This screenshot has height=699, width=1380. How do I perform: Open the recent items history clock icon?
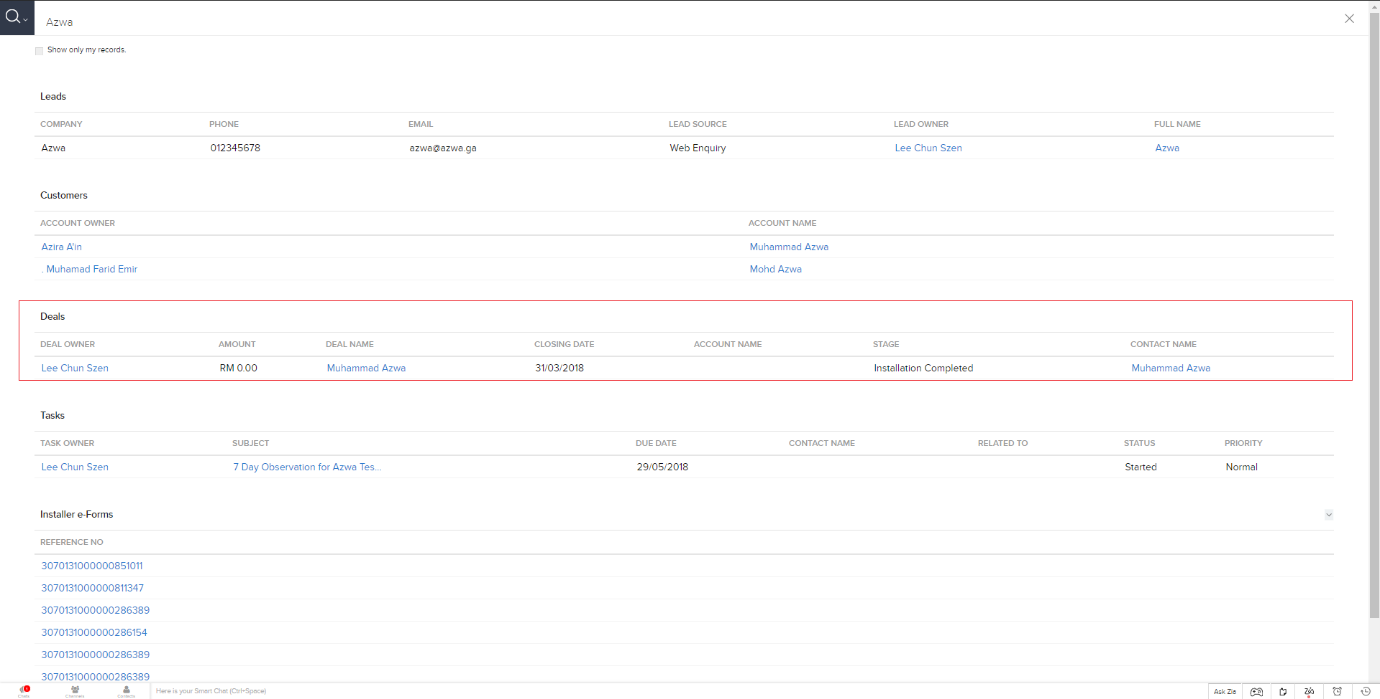pos(1365,691)
